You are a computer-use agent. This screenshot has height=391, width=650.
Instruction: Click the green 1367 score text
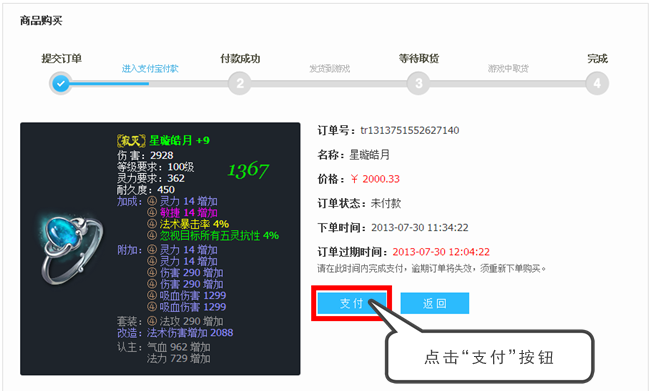[248, 170]
